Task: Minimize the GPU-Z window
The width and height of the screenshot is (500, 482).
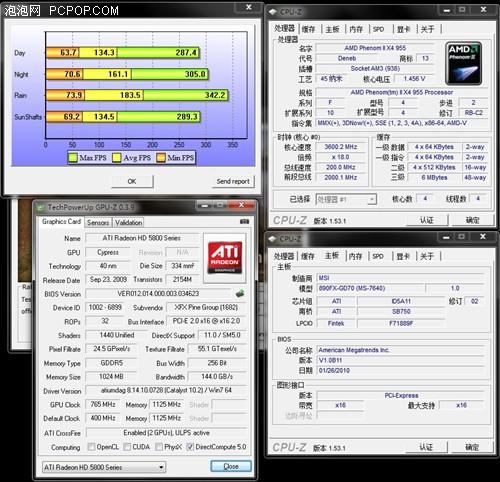Action: coord(204,205)
